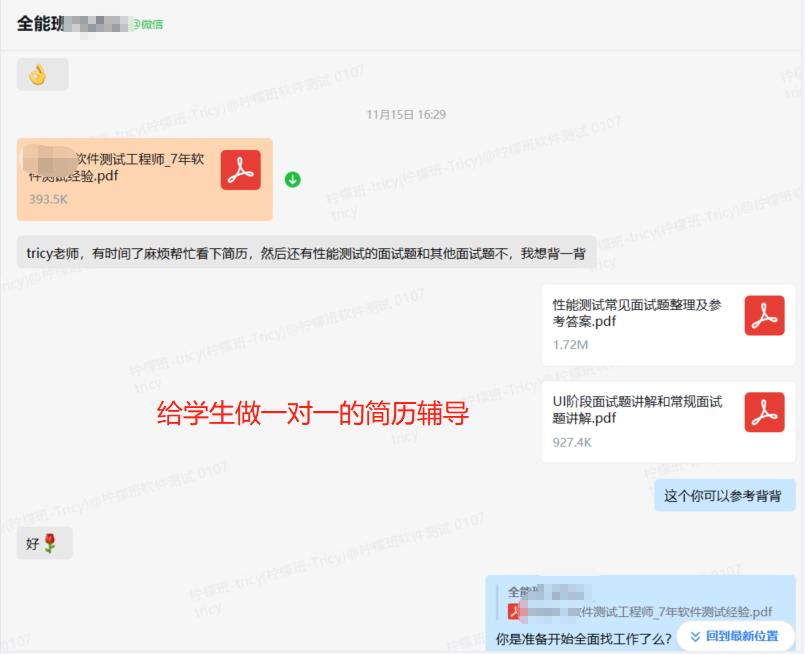
Task: Click the 好 rose emoji reply message
Action: (45, 544)
